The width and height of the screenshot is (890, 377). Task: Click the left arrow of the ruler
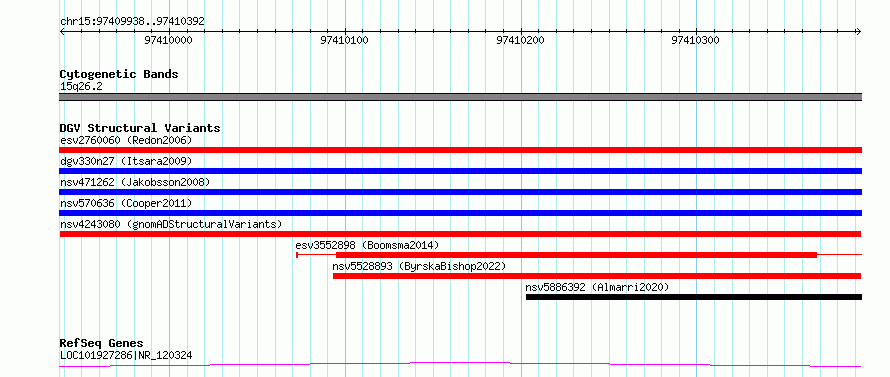(x=62, y=32)
